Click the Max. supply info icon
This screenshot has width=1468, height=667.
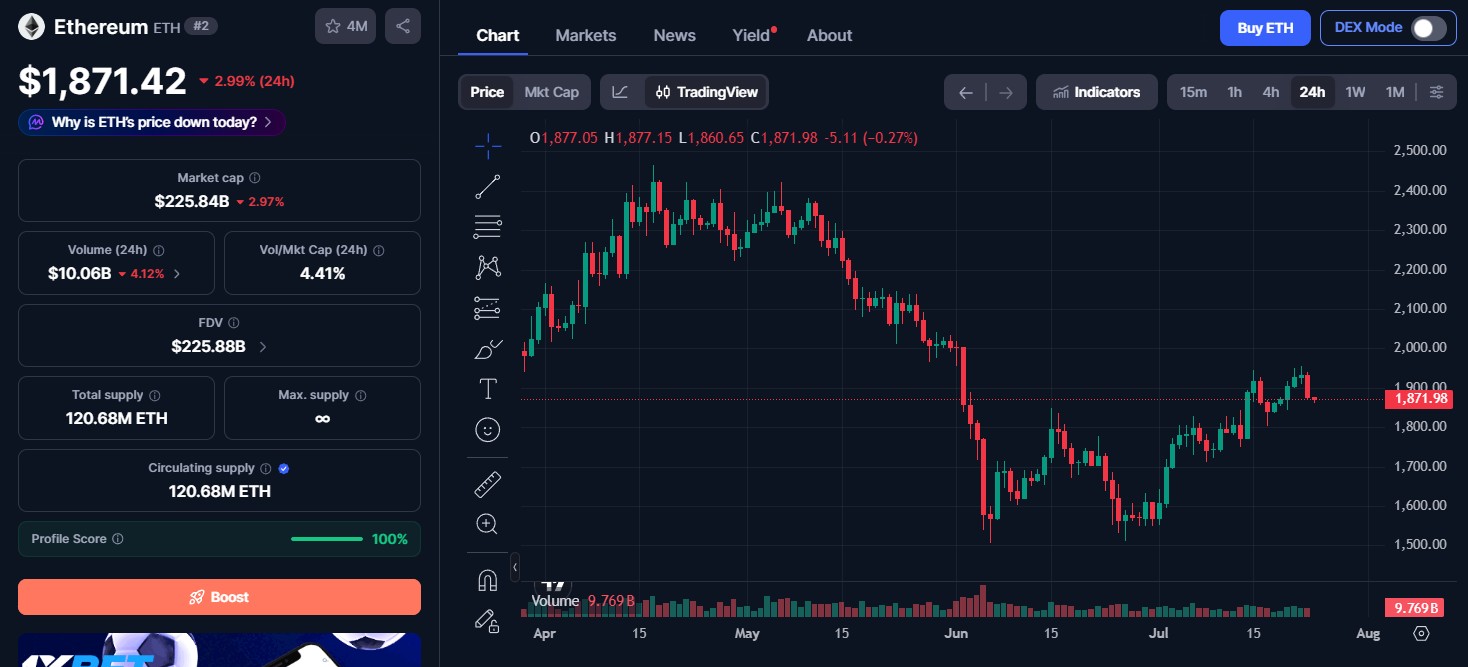pyautogui.click(x=360, y=396)
